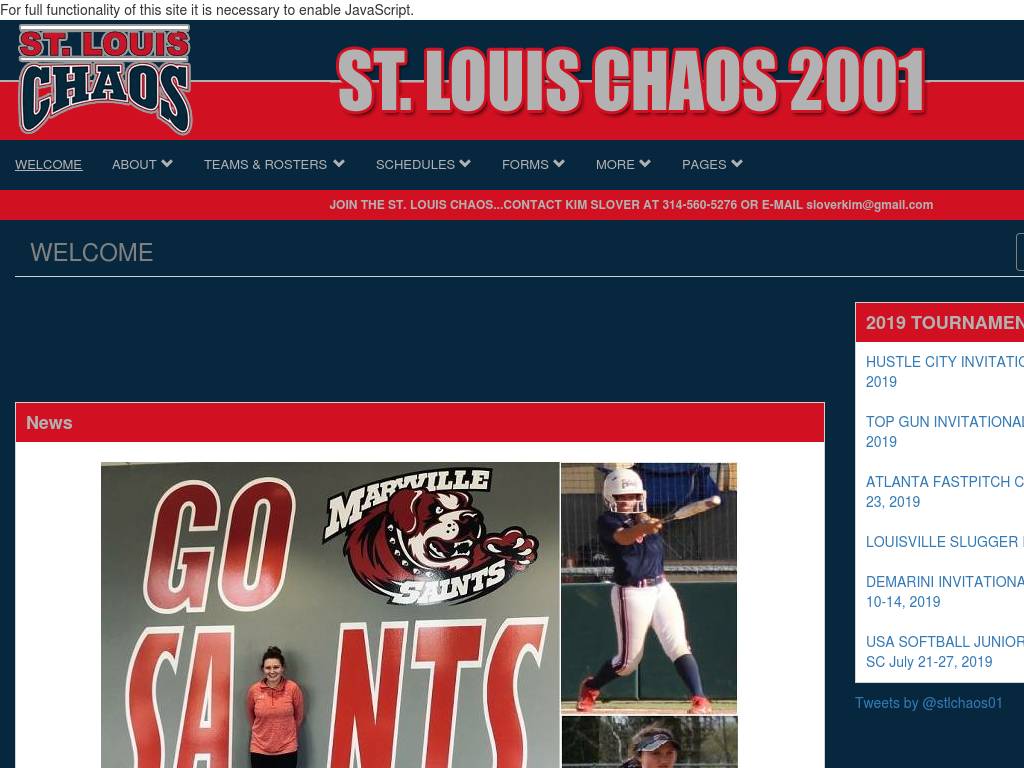Viewport: 1024px width, 768px height.
Task: Select the Teams & Rosters menu label
Action: click(265, 165)
